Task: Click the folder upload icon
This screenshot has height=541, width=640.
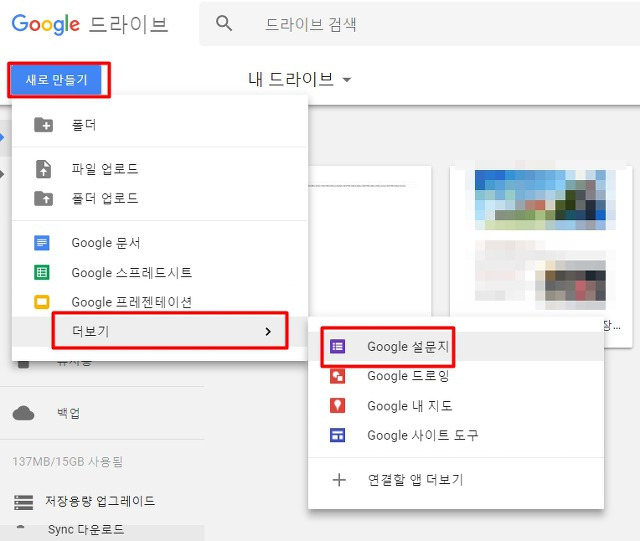Action: (43, 198)
